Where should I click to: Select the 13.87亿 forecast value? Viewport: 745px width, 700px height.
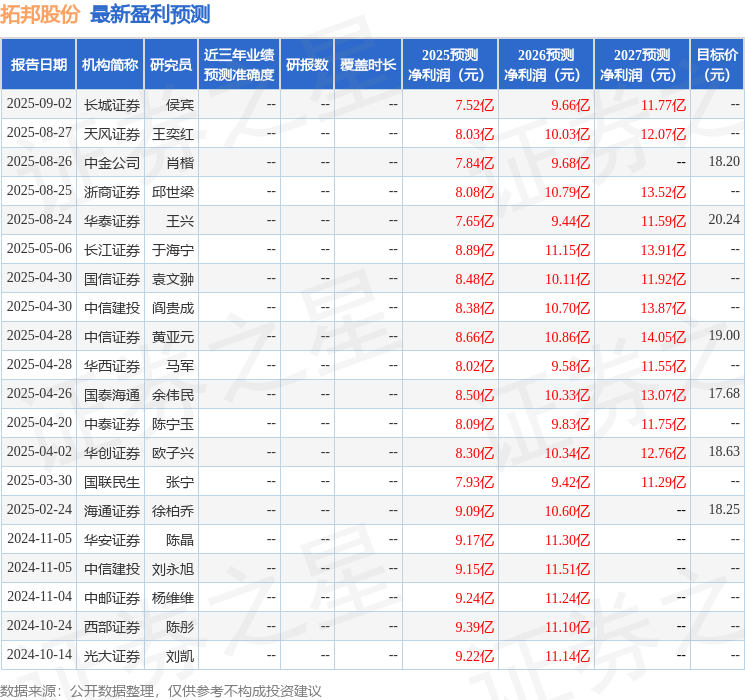pos(663,308)
